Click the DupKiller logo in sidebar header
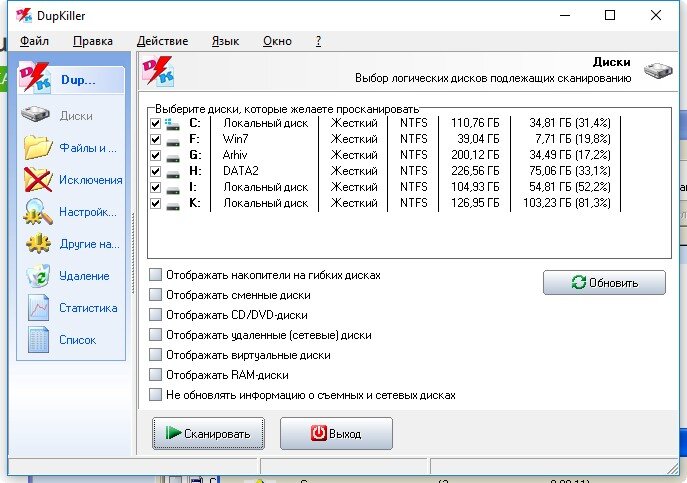This screenshot has width=687, height=483. pyautogui.click(x=34, y=78)
